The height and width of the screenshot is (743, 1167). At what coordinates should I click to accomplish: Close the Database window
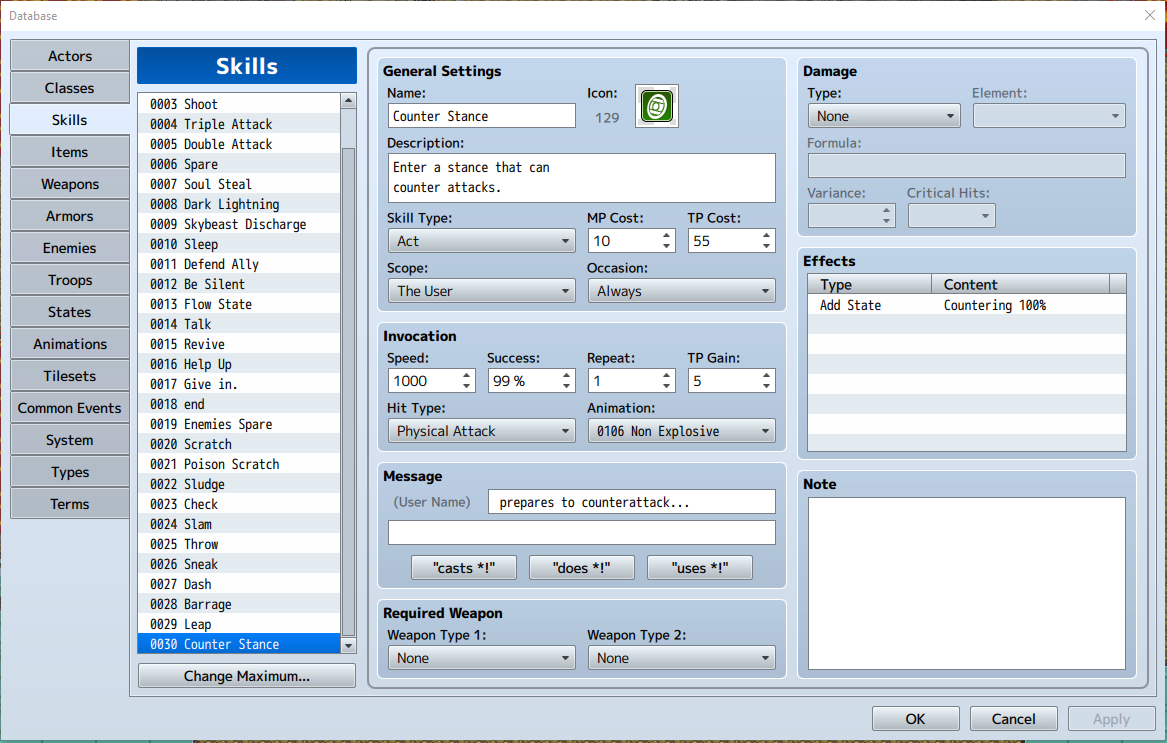[x=1149, y=15]
